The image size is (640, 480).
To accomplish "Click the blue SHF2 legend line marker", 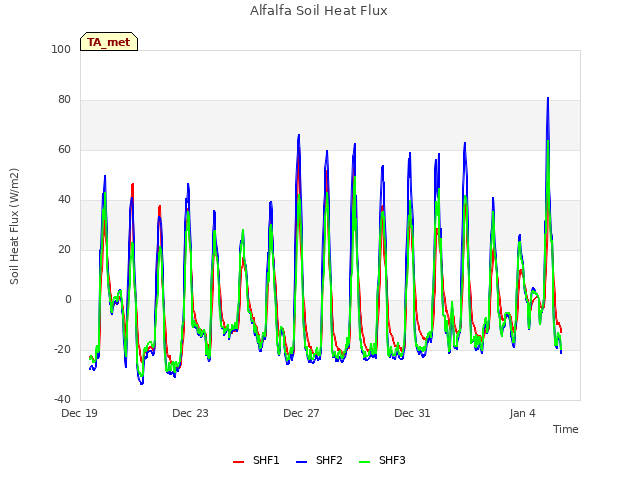I will pyautogui.click(x=301, y=462).
